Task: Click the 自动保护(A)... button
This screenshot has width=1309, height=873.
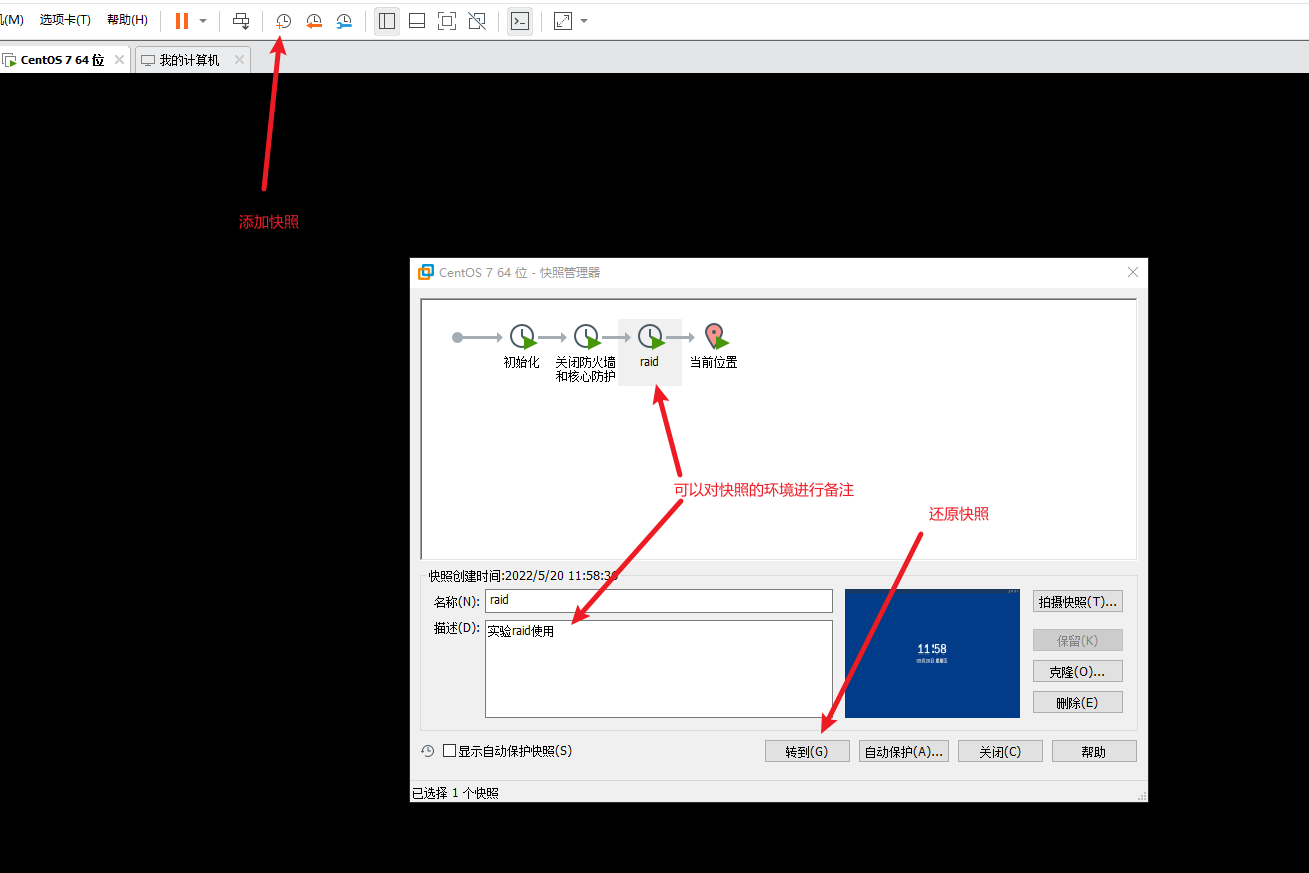Action: (904, 752)
